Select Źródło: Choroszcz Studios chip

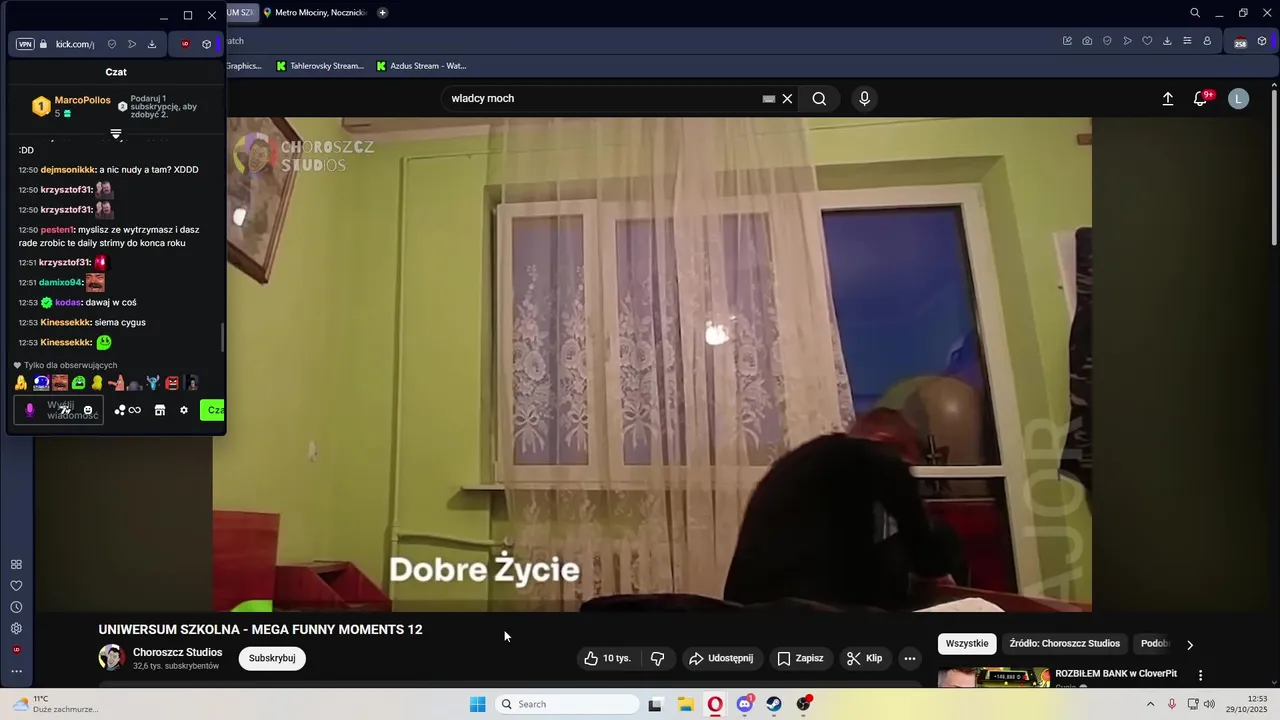[x=1064, y=643]
